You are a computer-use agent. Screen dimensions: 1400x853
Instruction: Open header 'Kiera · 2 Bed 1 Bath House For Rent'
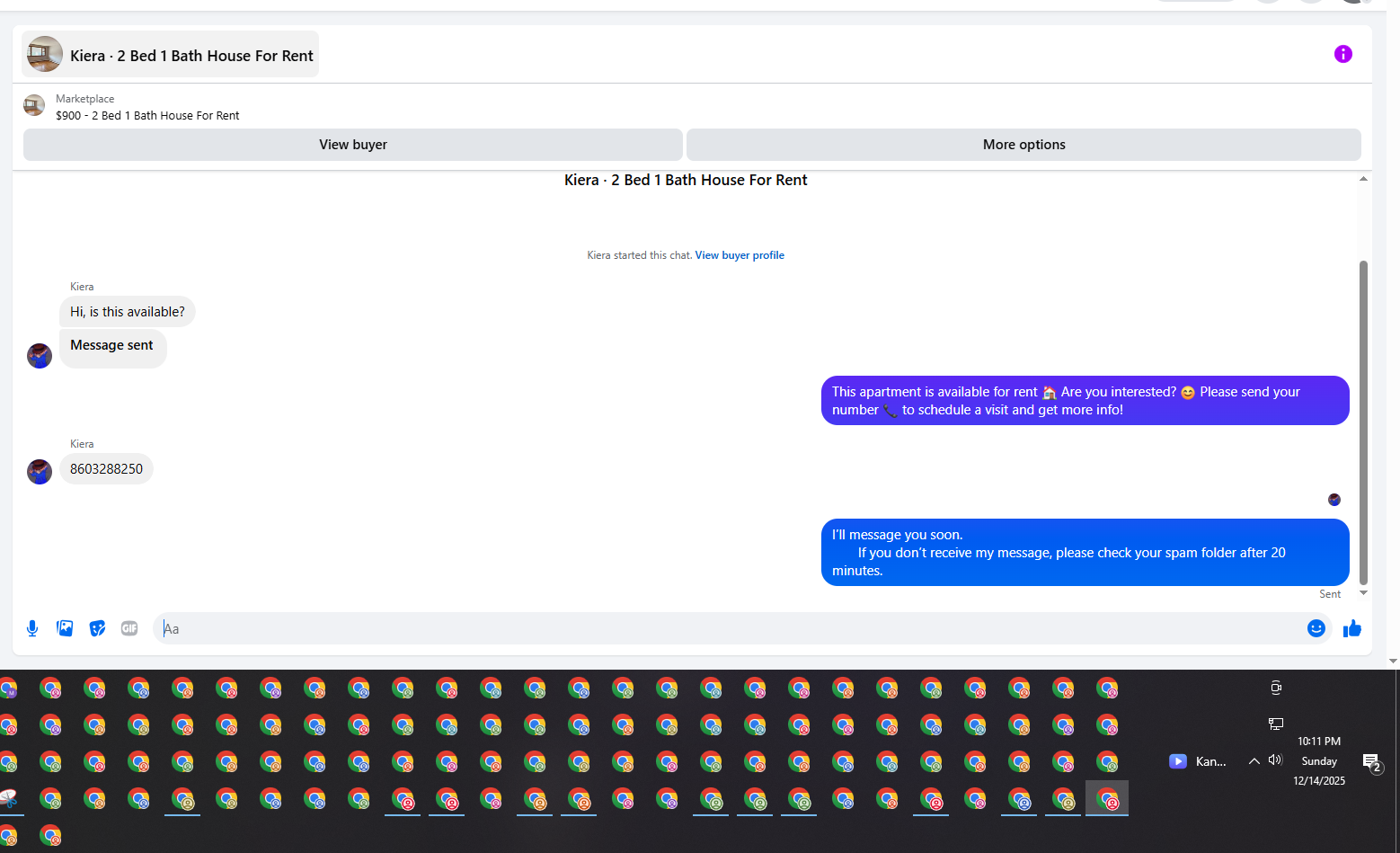pos(171,54)
